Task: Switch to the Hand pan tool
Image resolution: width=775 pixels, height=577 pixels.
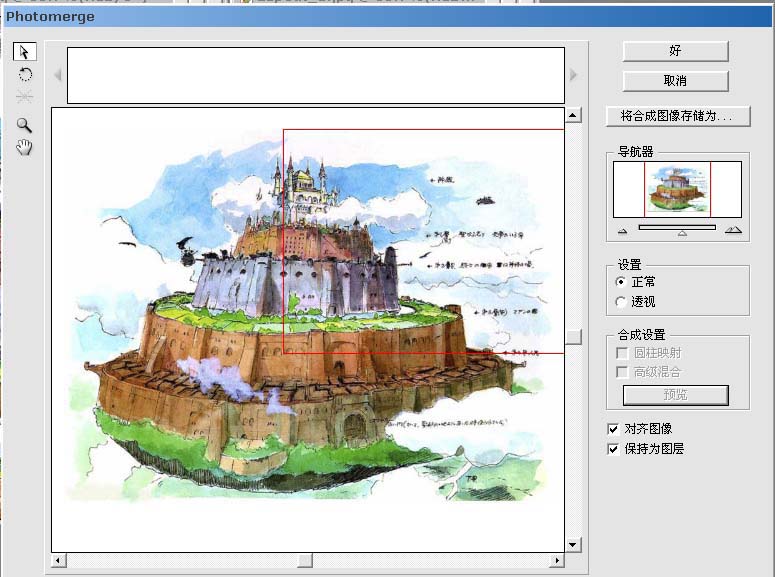Action: (24, 147)
